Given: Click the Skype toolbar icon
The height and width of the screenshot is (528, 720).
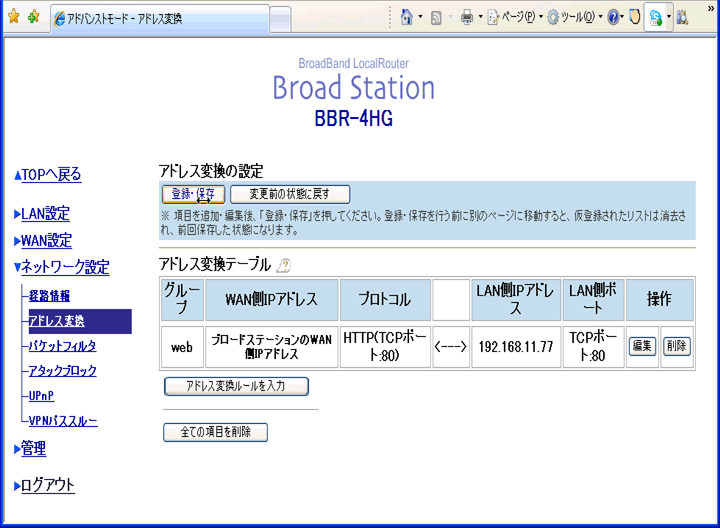Looking at the screenshot, I should point(655,17).
